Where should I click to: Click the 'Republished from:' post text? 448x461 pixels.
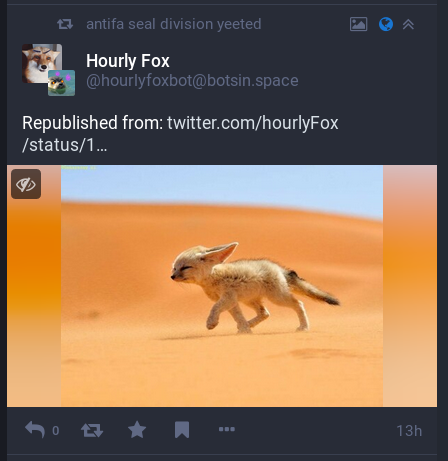[x=93, y=123]
